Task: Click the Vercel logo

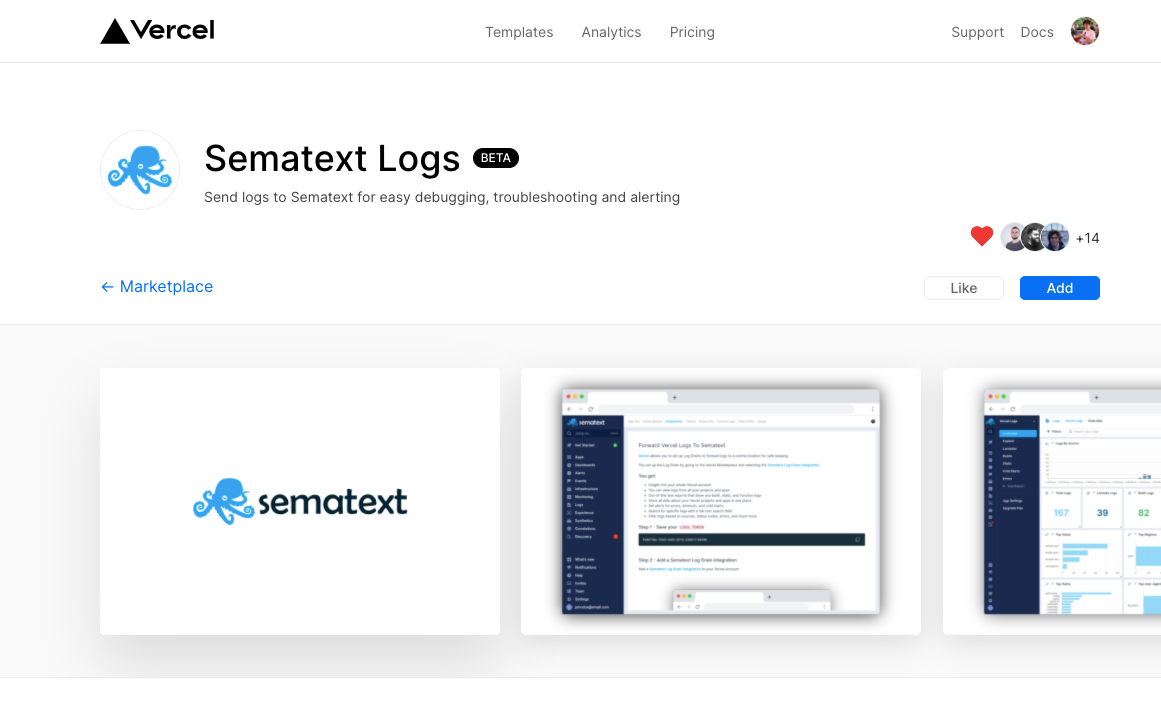Action: click(x=157, y=31)
